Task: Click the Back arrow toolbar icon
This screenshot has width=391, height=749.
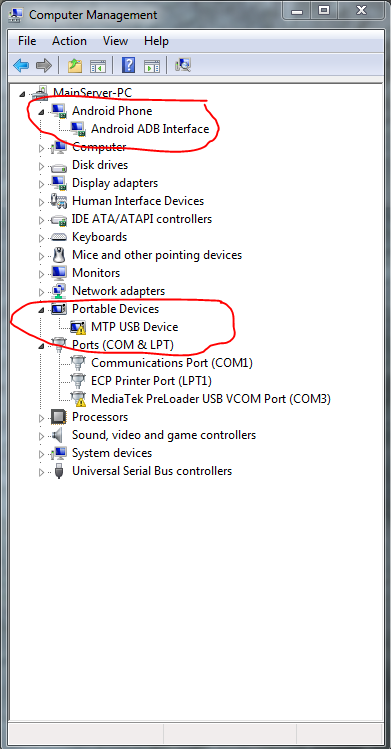Action: click(21, 65)
